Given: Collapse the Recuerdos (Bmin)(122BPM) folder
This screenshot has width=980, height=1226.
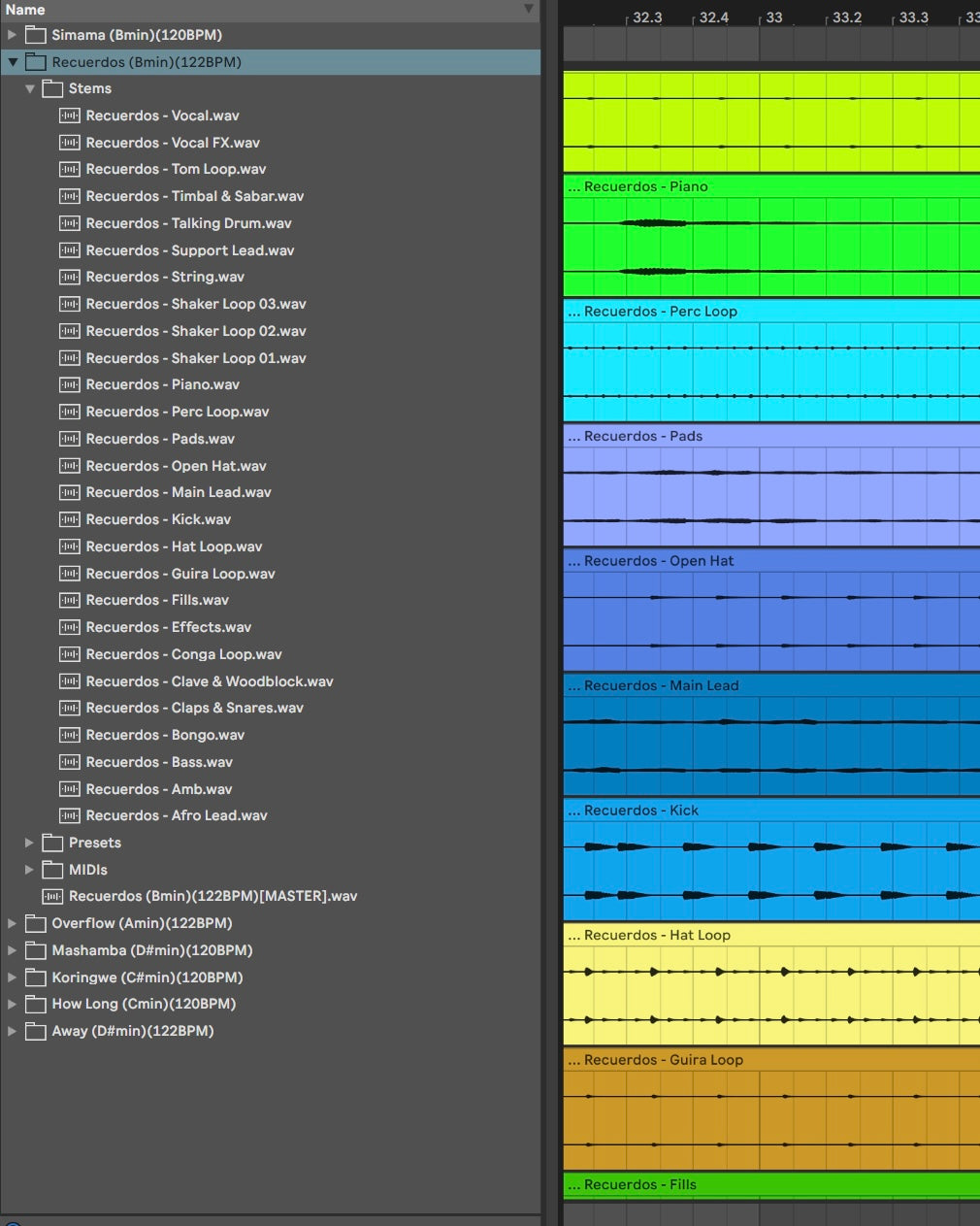Looking at the screenshot, I should point(13,62).
